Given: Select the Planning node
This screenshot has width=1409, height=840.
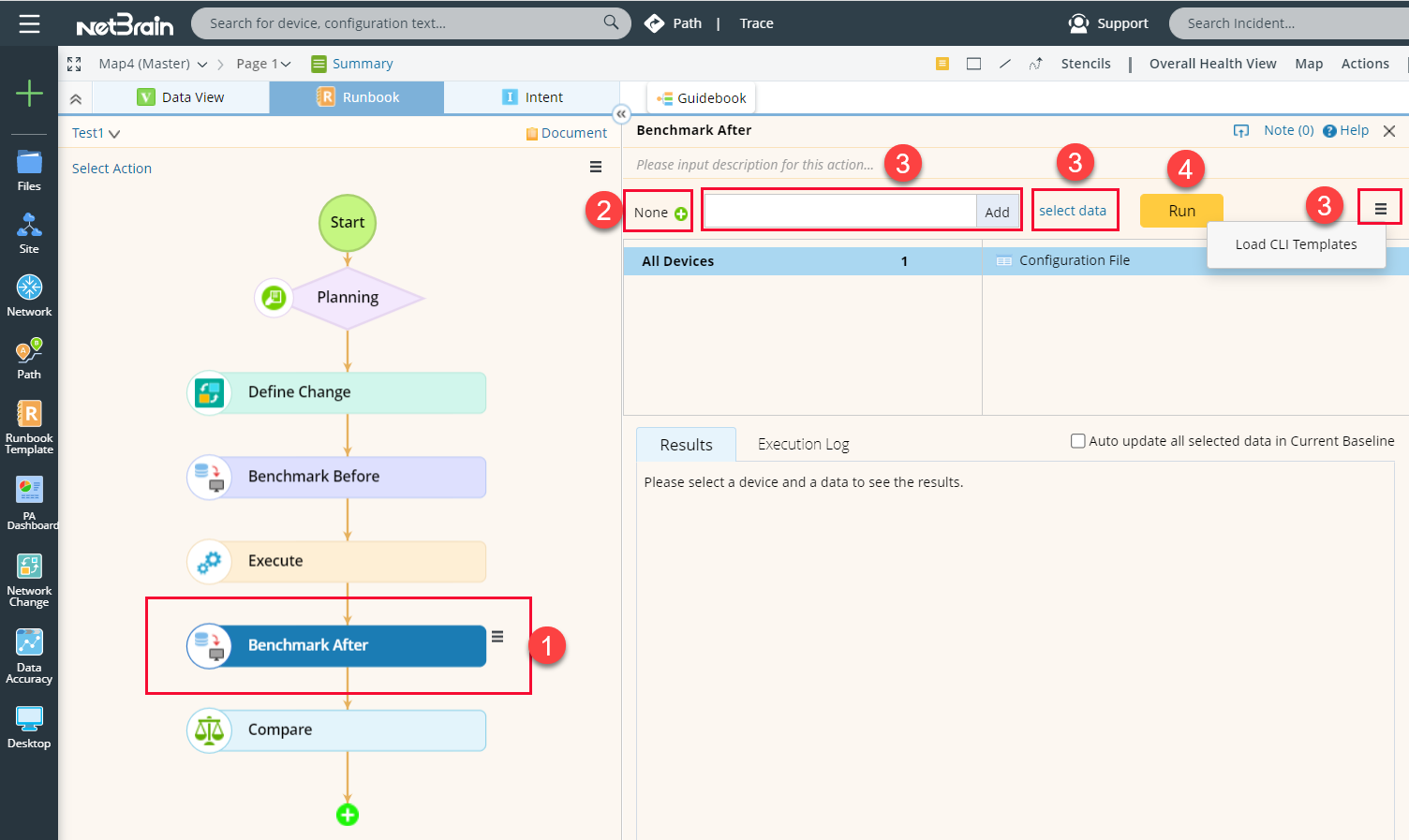Looking at the screenshot, I should point(348,298).
